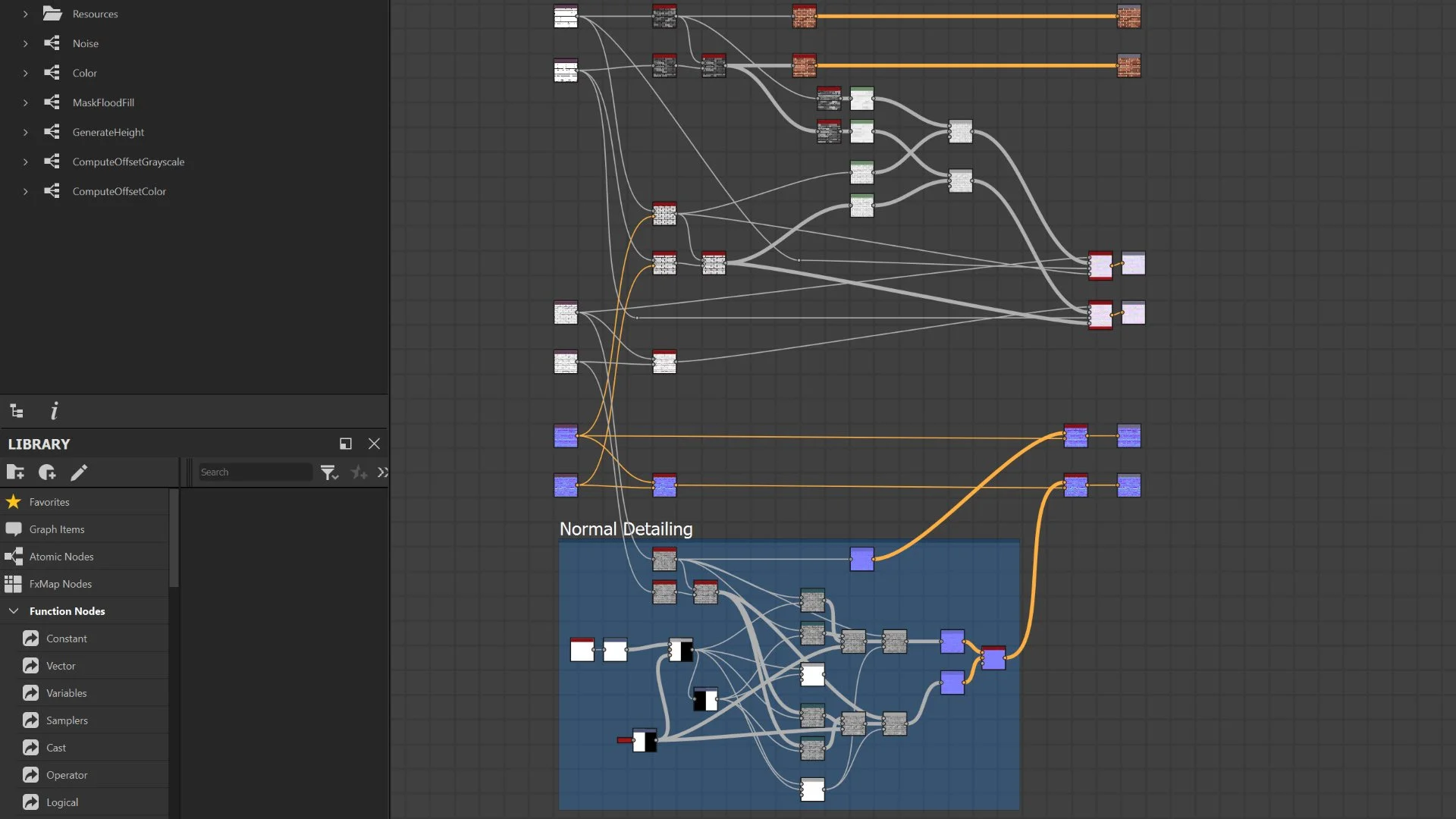Click the pencil edit icon in Library
Image resolution: width=1456 pixels, height=819 pixels.
[x=79, y=472]
